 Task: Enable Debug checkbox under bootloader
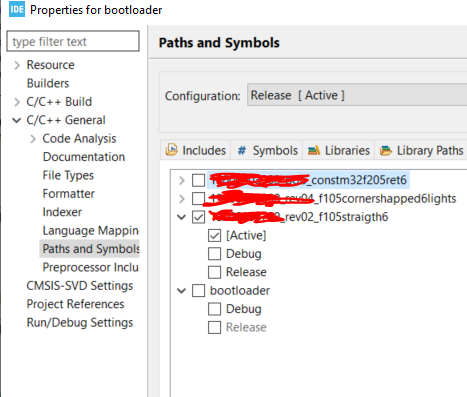tap(214, 309)
